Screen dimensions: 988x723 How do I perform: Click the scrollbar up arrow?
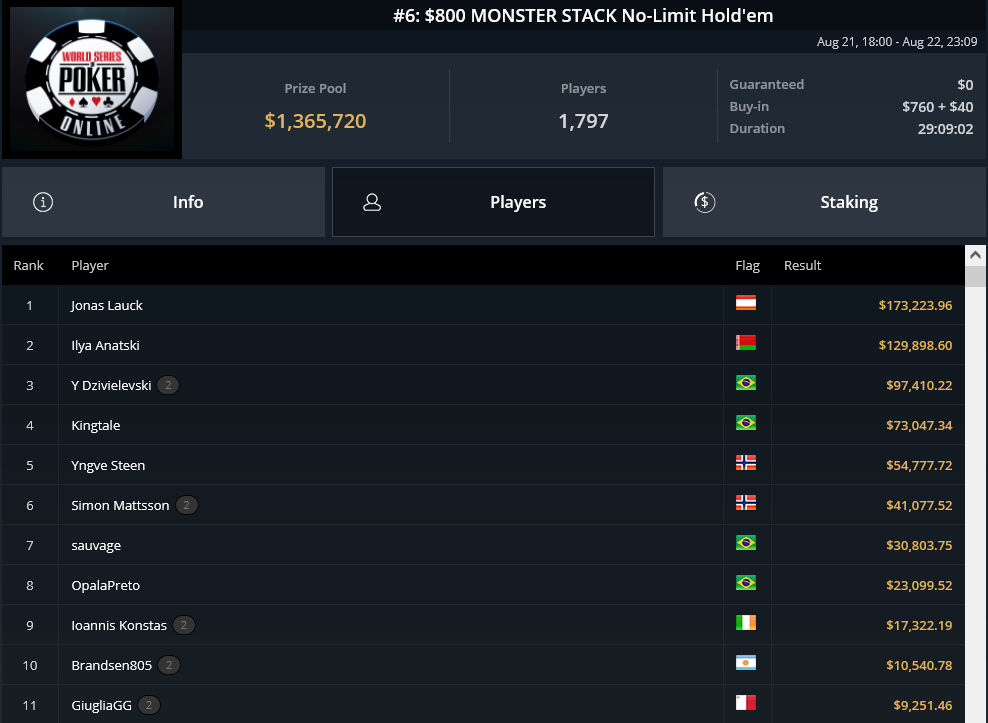[976, 252]
